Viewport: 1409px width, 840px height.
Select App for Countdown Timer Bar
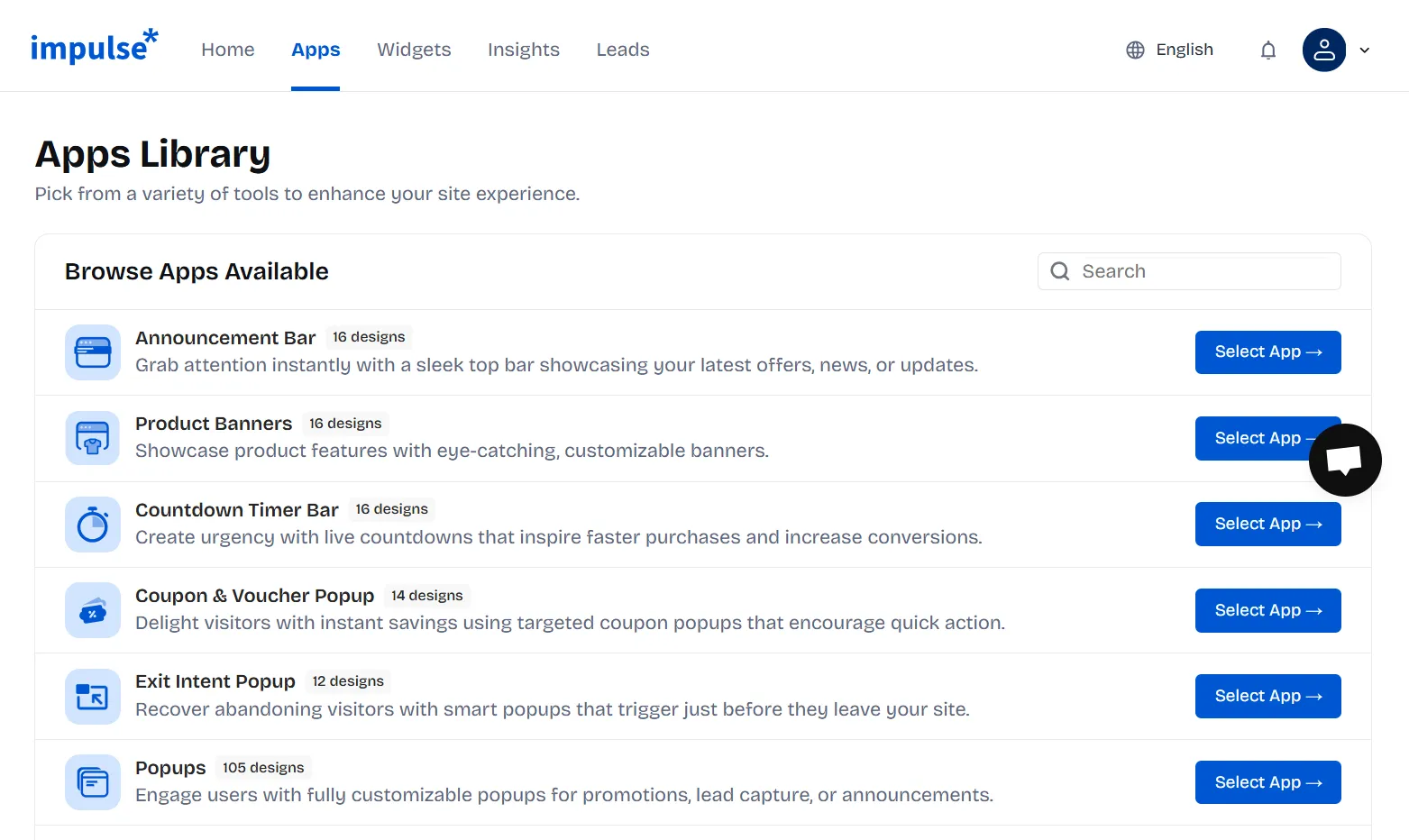tap(1268, 525)
